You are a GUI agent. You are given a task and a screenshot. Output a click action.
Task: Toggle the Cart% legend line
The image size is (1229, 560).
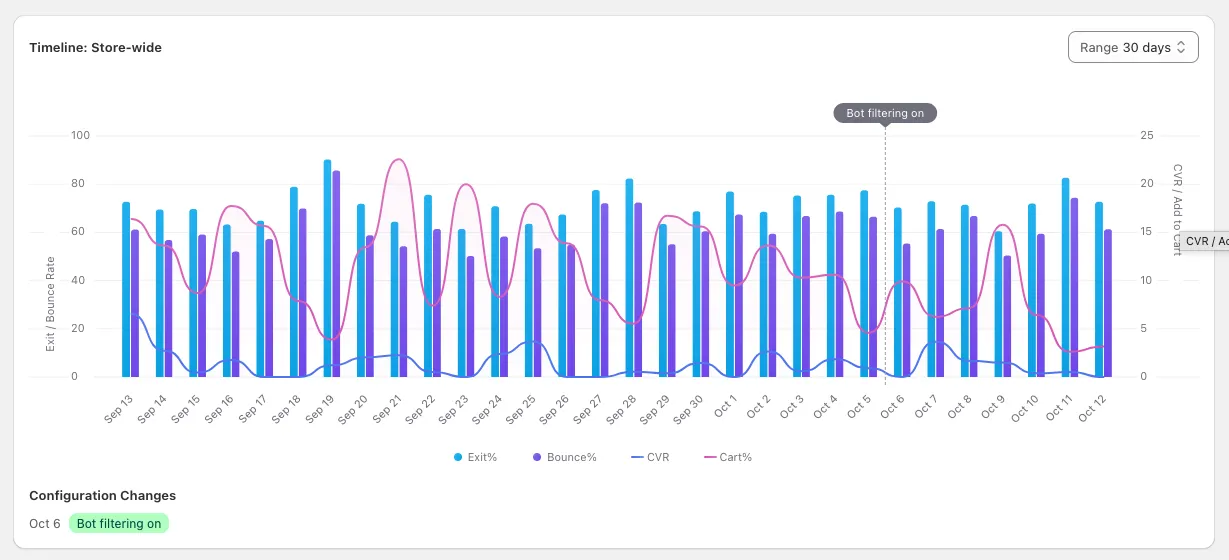728,457
